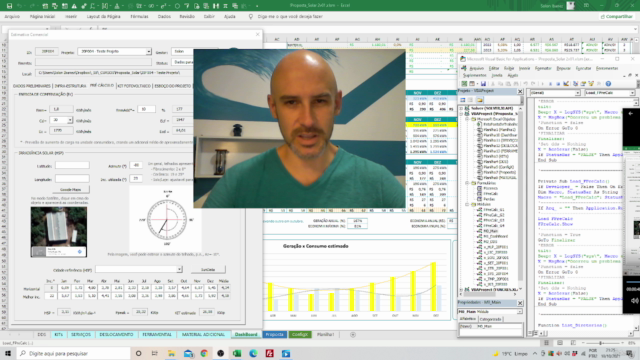Open the M0_Main dropdown in Properties panel
The width and height of the screenshot is (640, 360).
[x=519, y=312]
